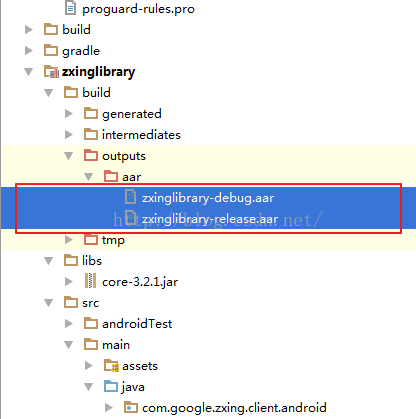Click the blue java source folder icon
This screenshot has width=416, height=419.
111,386
